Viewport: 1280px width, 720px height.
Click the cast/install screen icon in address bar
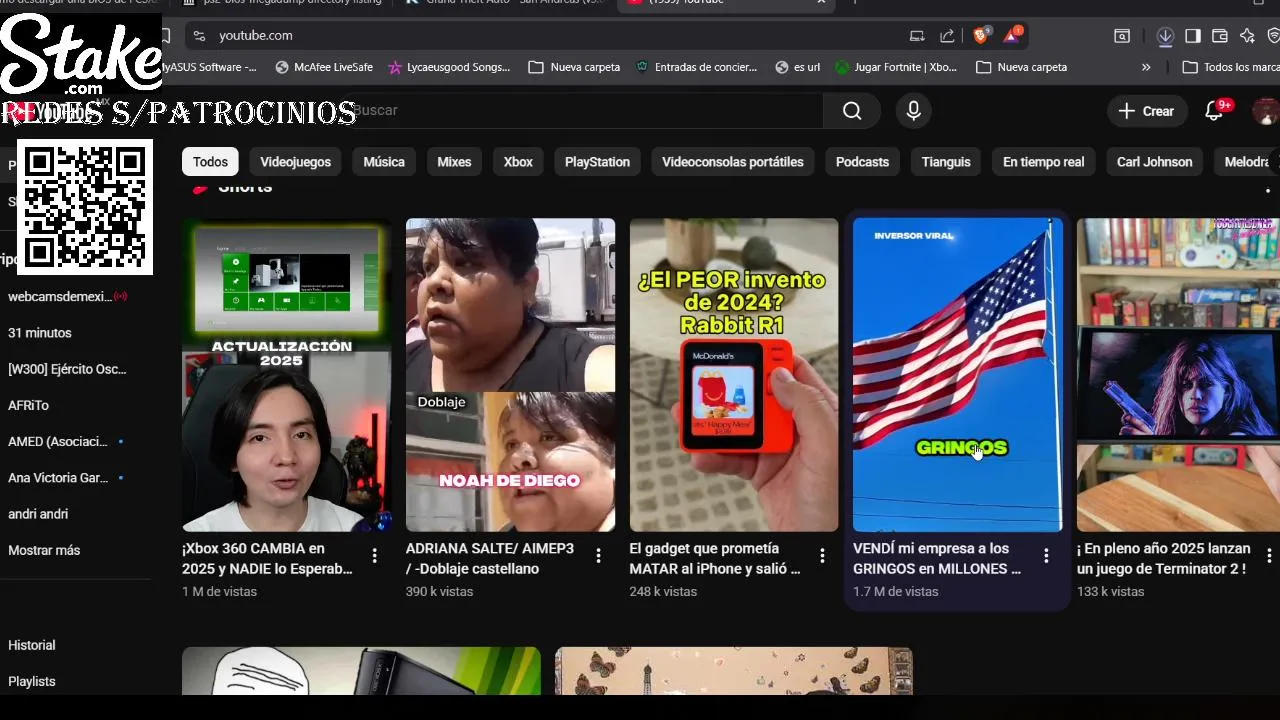tap(917, 36)
